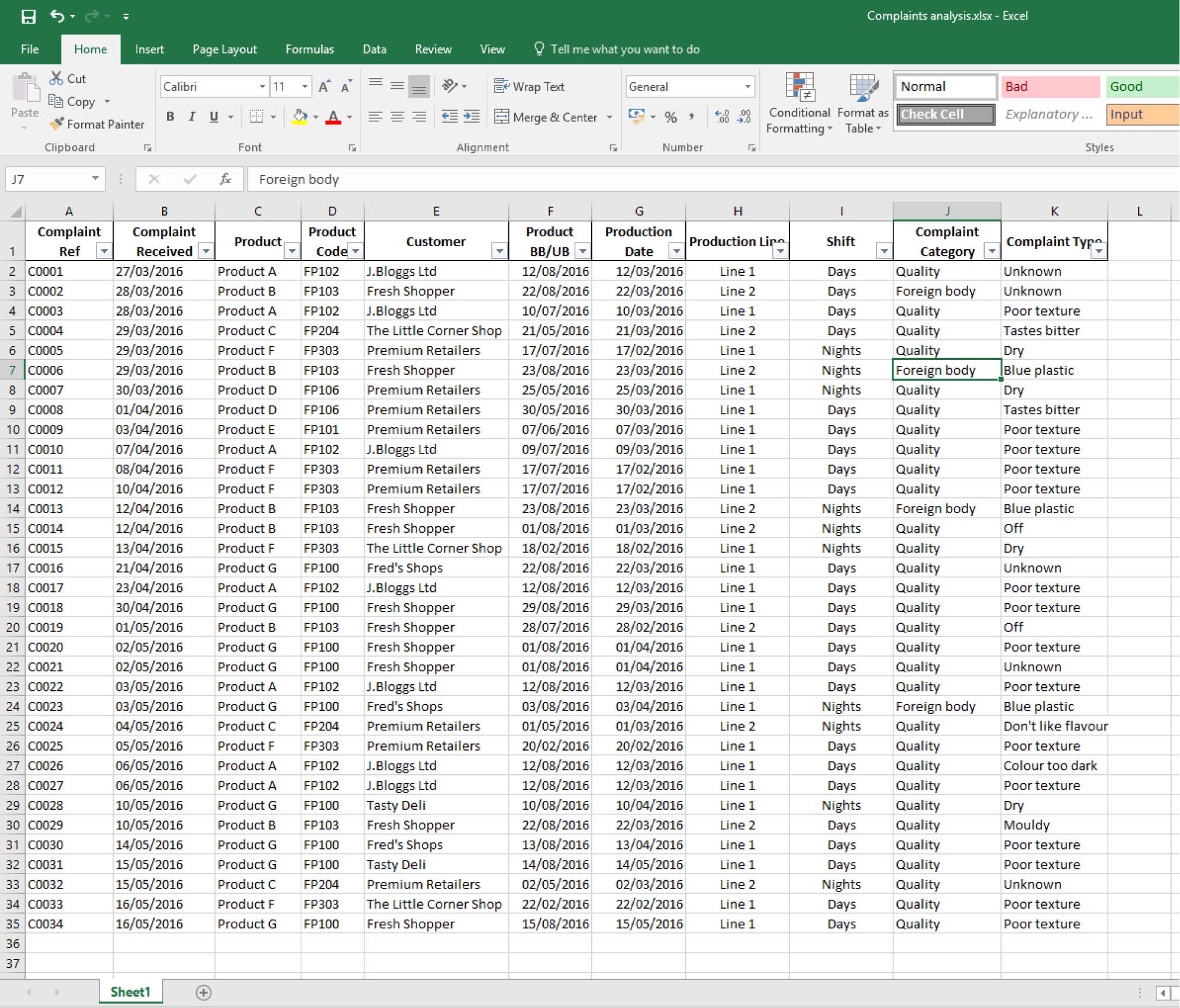Click the Accounting Number Format icon

[637, 117]
